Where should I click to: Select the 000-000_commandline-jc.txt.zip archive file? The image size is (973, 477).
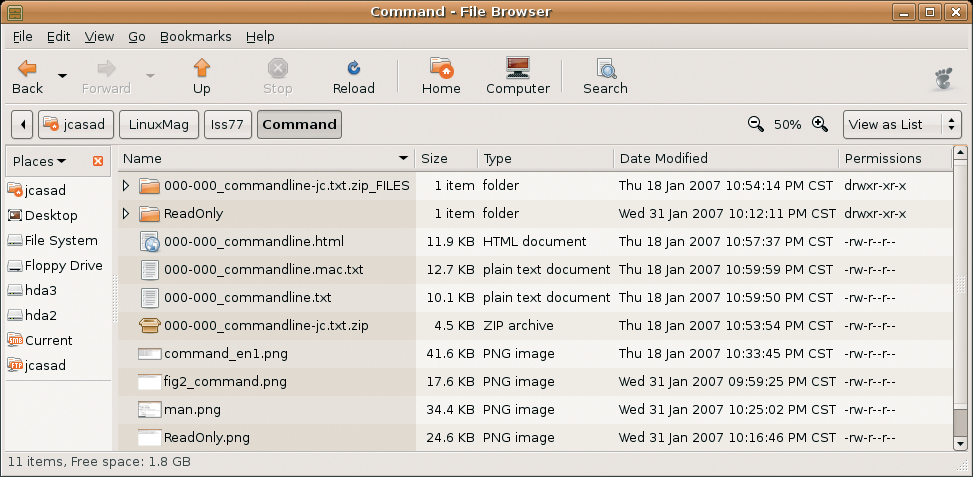coord(266,326)
